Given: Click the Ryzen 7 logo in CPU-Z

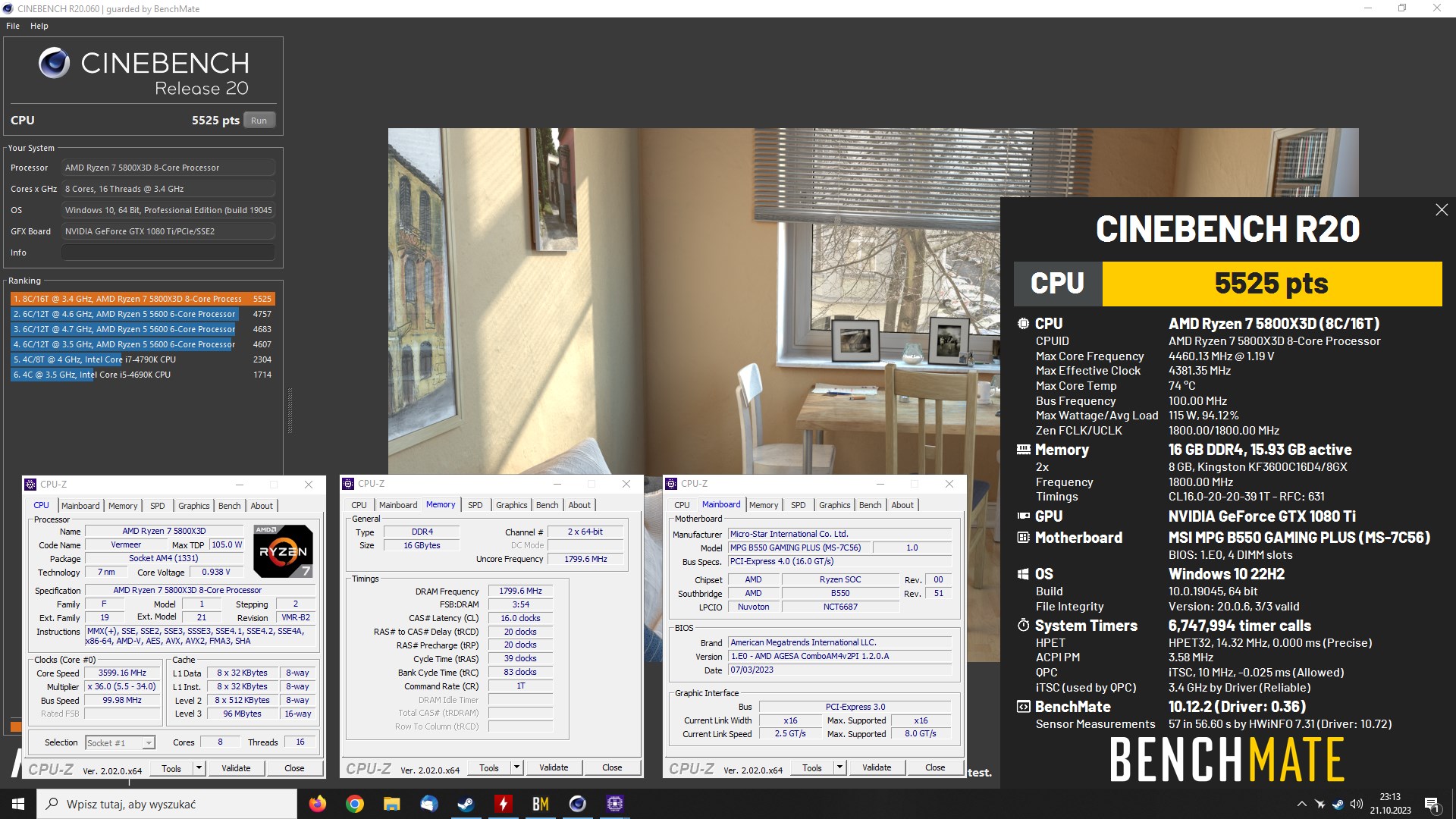Looking at the screenshot, I should click(282, 551).
